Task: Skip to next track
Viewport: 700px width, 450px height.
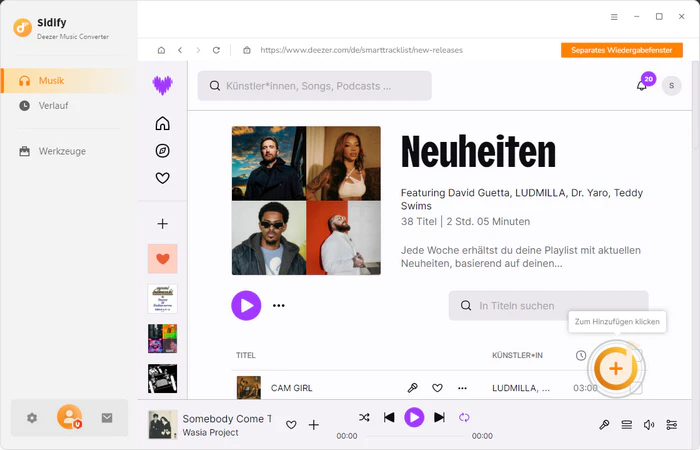Action: coord(439,417)
